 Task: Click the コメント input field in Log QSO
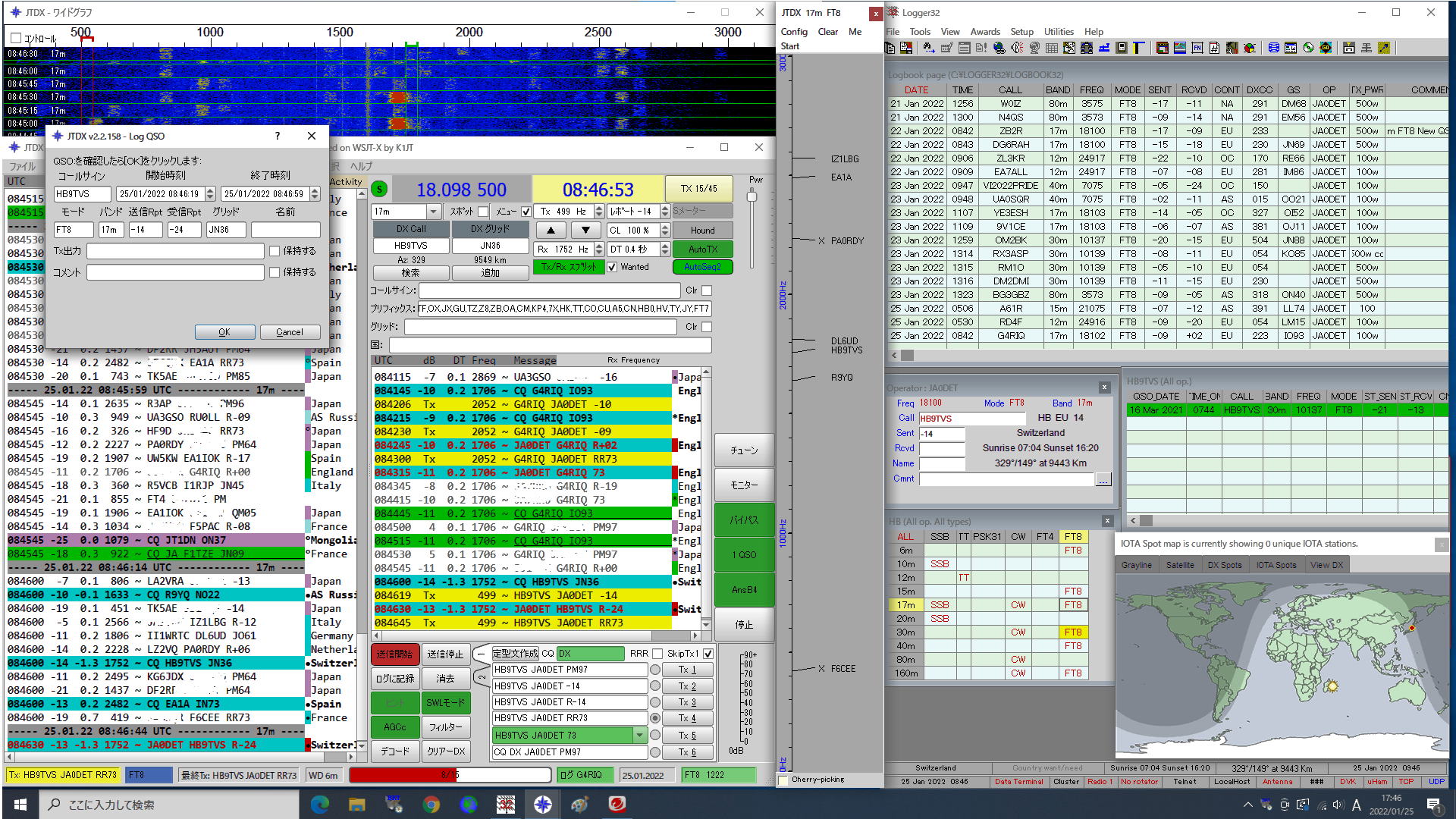(x=175, y=272)
